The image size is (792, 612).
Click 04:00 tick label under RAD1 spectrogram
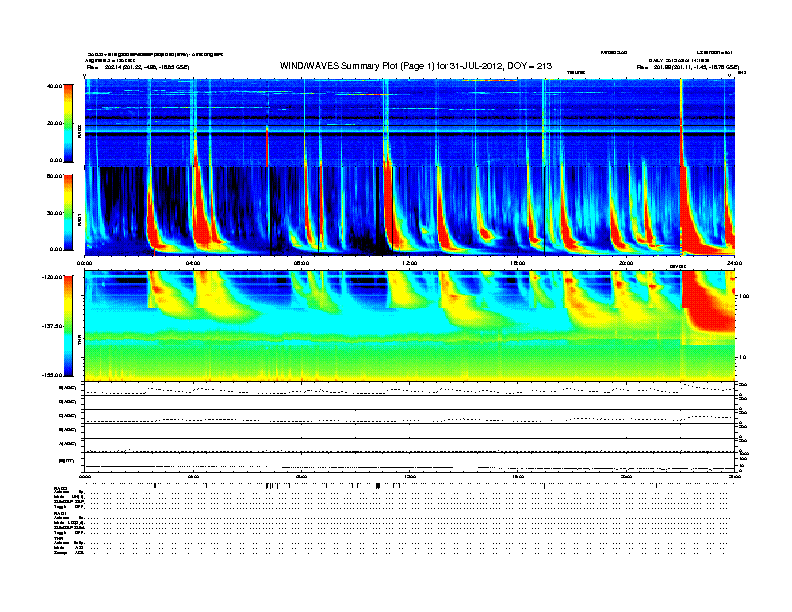tap(193, 263)
